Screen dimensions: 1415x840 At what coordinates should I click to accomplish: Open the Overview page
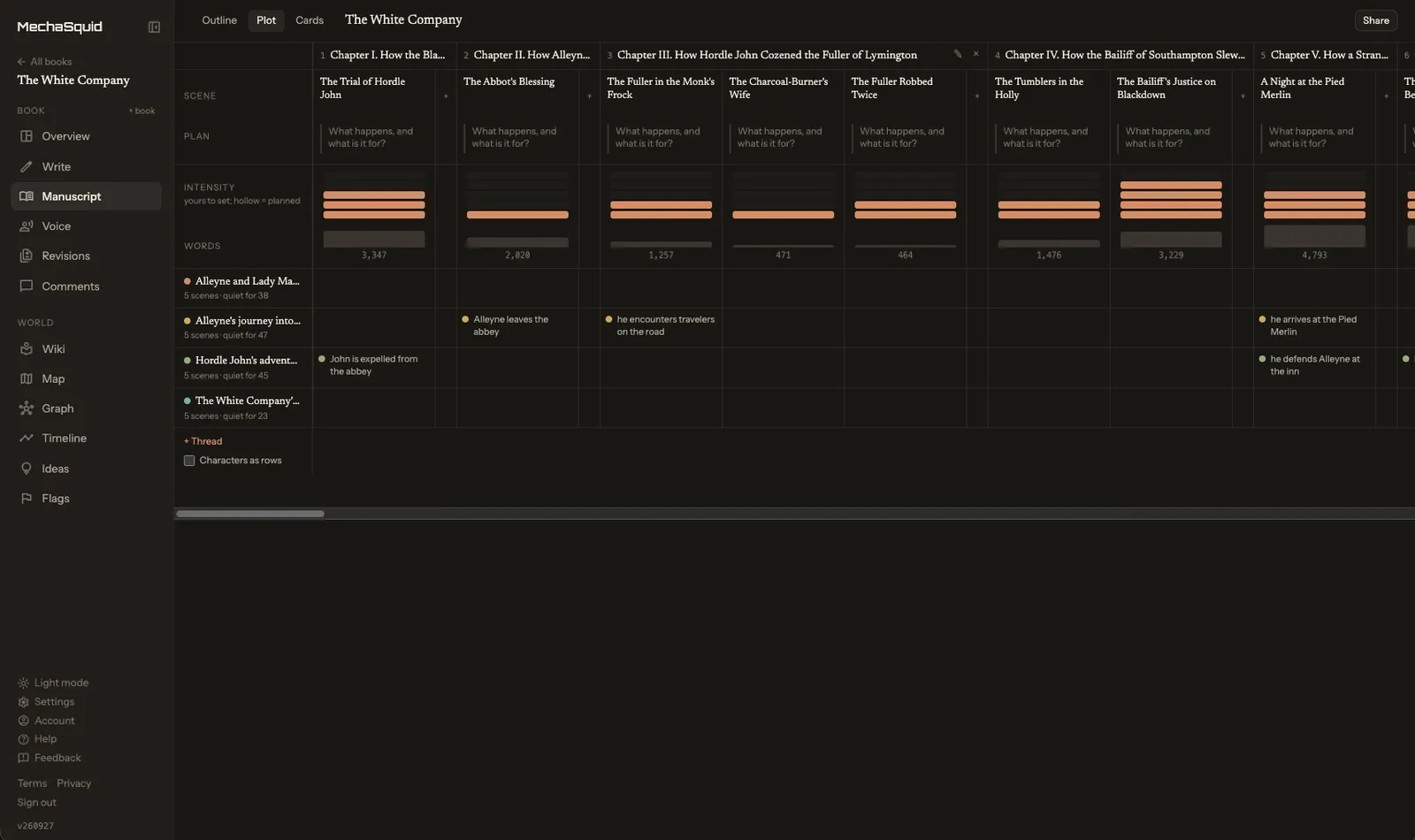click(x=86, y=136)
